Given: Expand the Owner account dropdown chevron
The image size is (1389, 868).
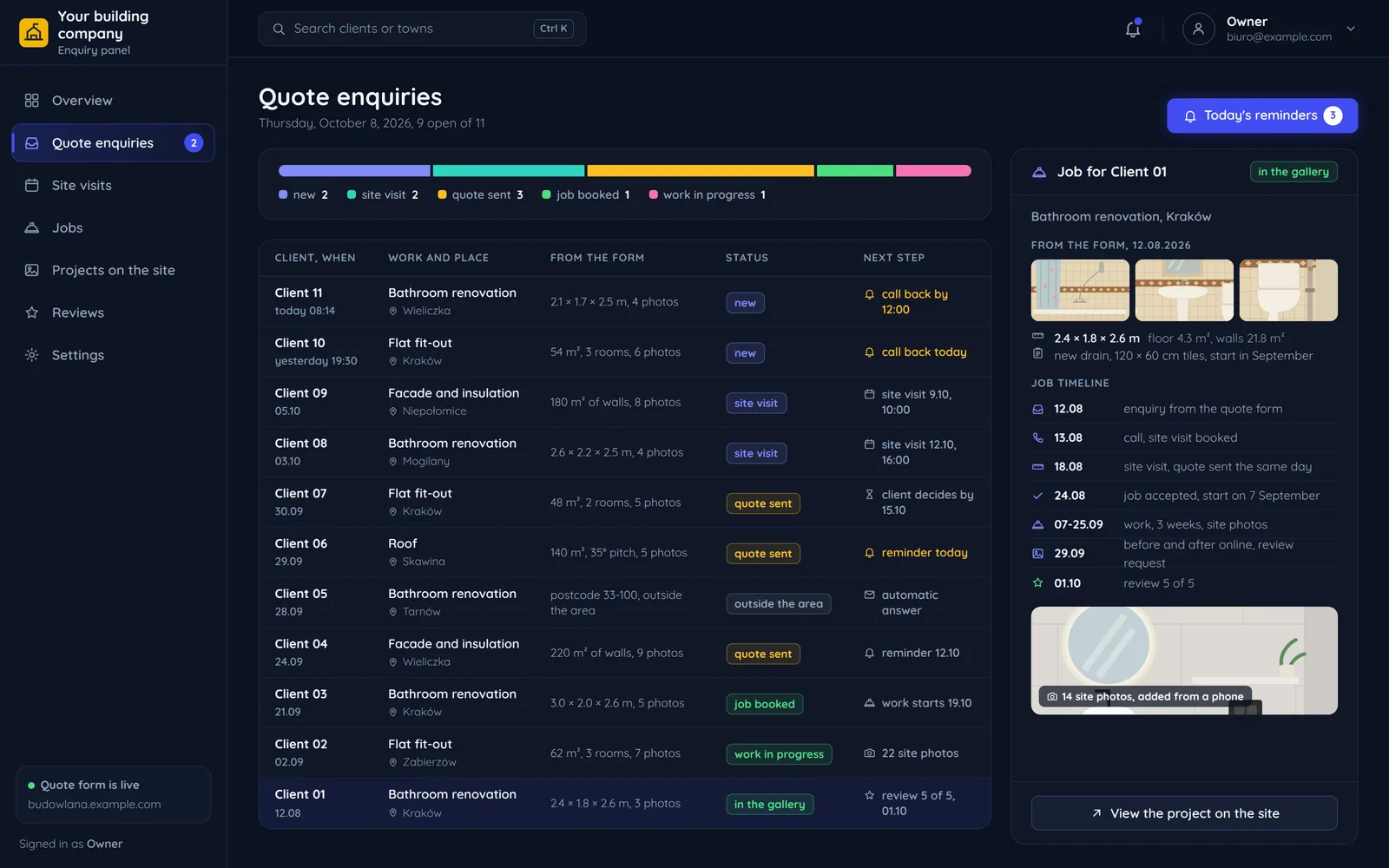Looking at the screenshot, I should 1351,29.
